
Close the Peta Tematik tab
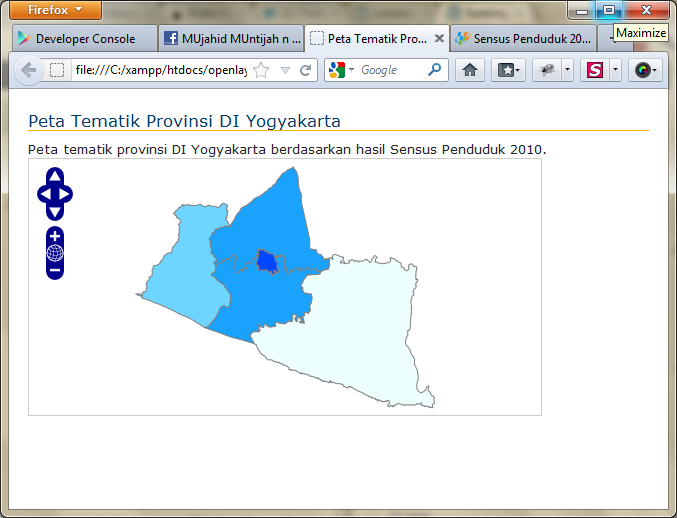(x=439, y=39)
